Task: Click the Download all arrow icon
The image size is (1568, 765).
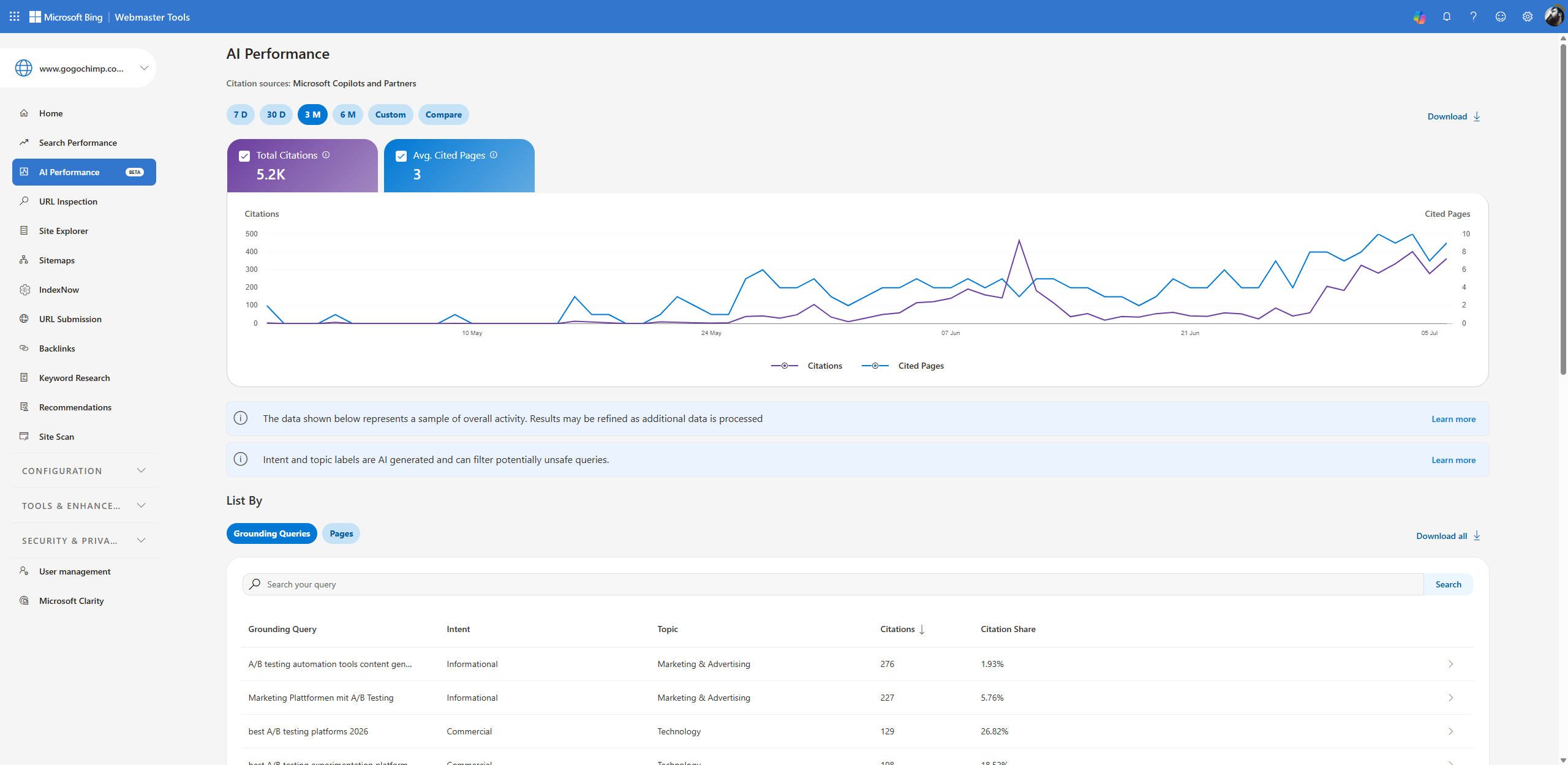Action: pyautogui.click(x=1477, y=536)
